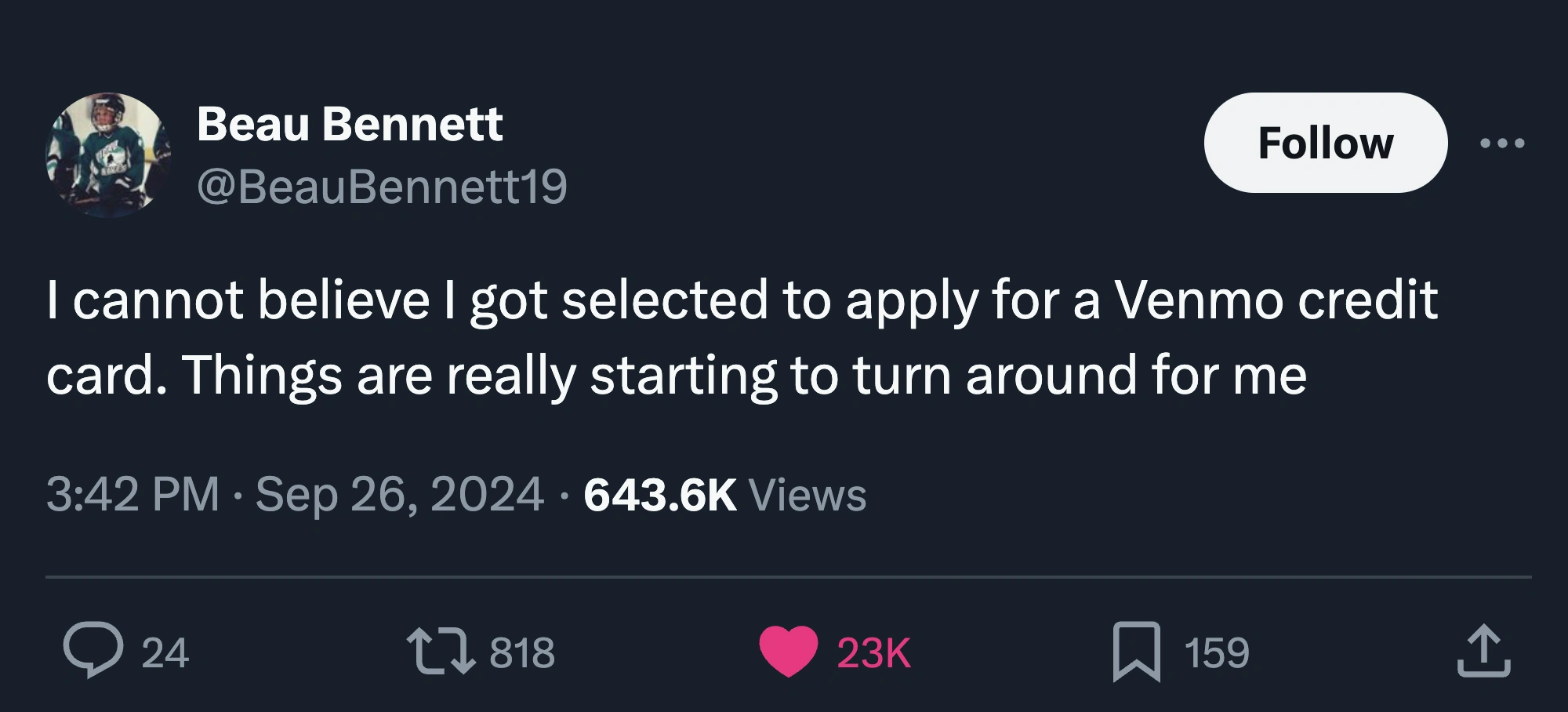This screenshot has width=1568, height=712.
Task: Share the tweet with the upload arrow icon
Action: (1483, 651)
